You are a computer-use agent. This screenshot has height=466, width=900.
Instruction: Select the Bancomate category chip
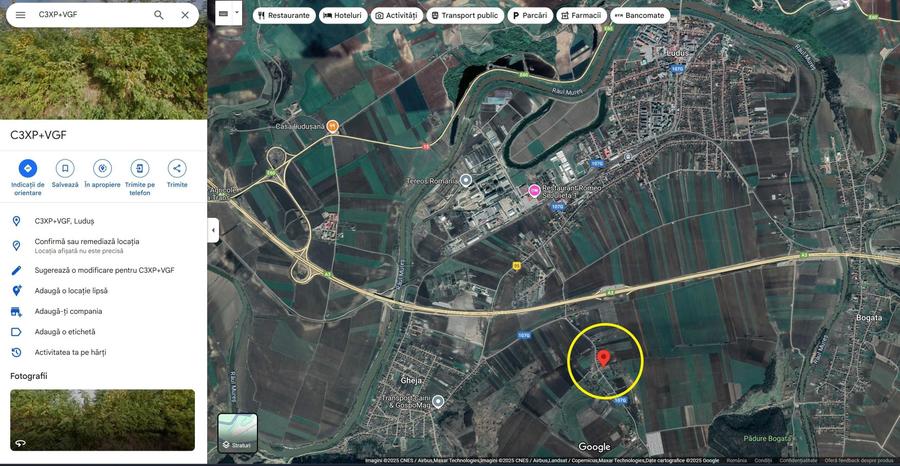pyautogui.click(x=639, y=15)
